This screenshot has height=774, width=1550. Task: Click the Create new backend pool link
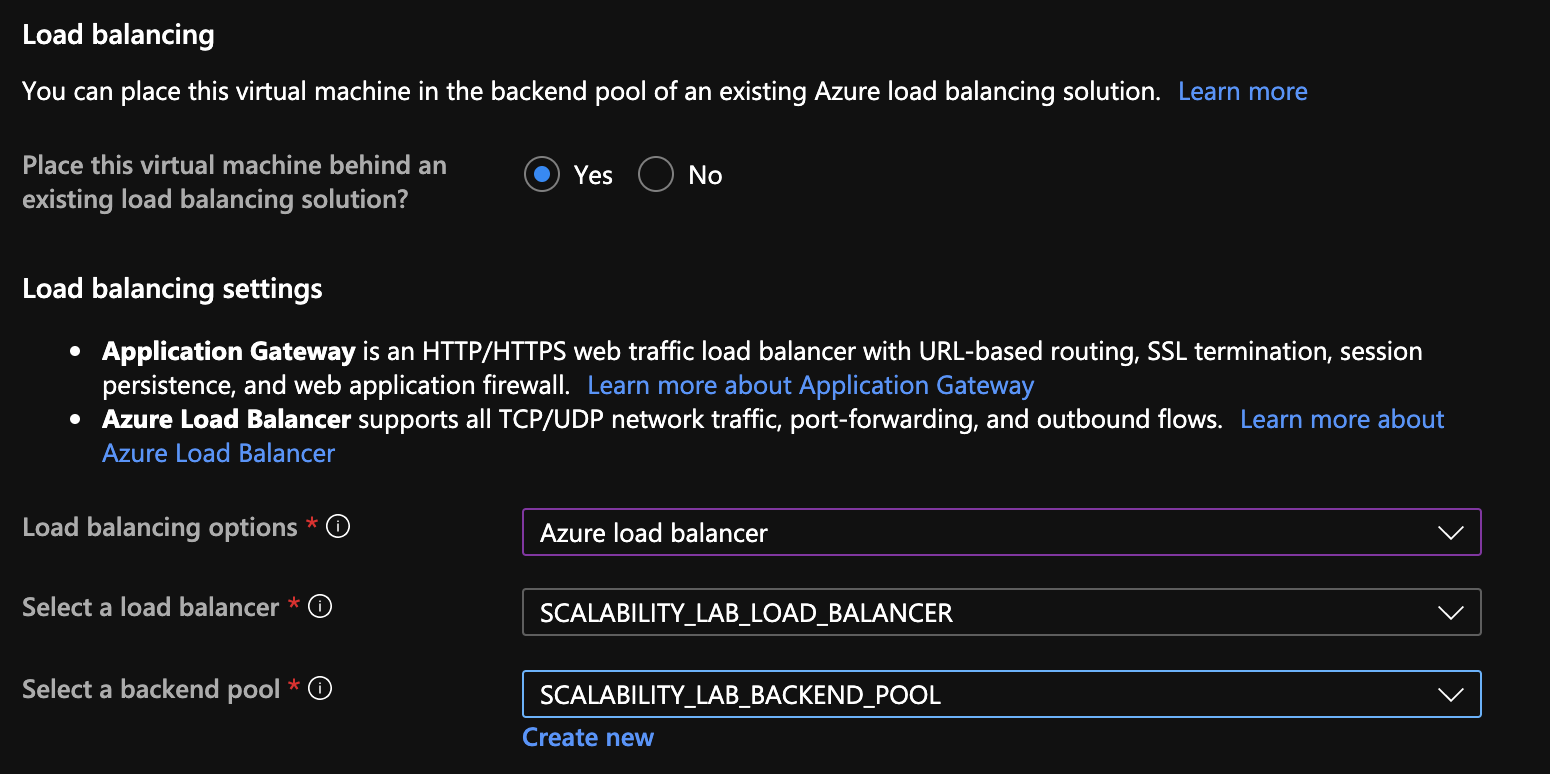coord(588,737)
